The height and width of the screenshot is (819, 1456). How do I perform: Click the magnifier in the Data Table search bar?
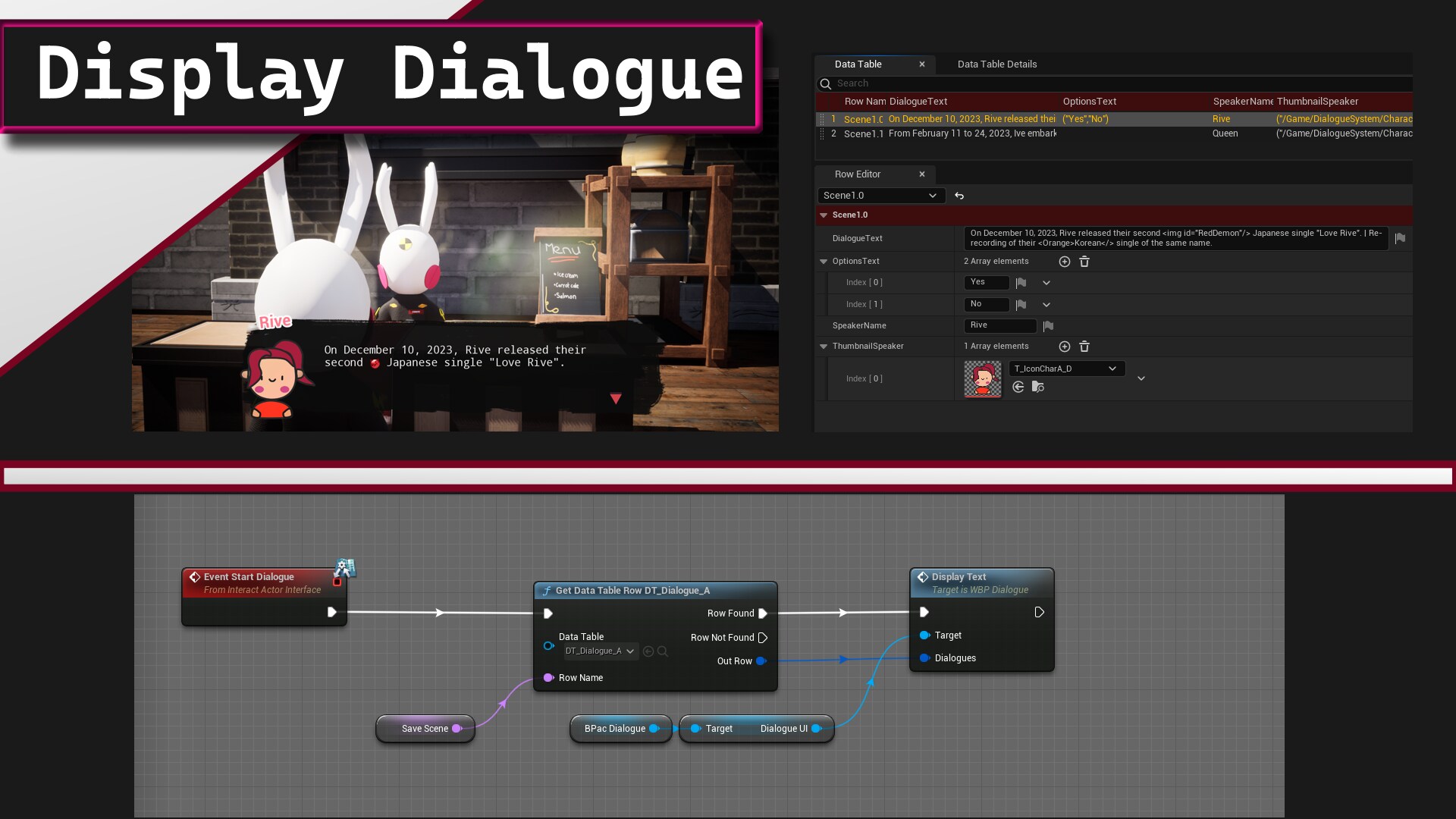point(825,83)
